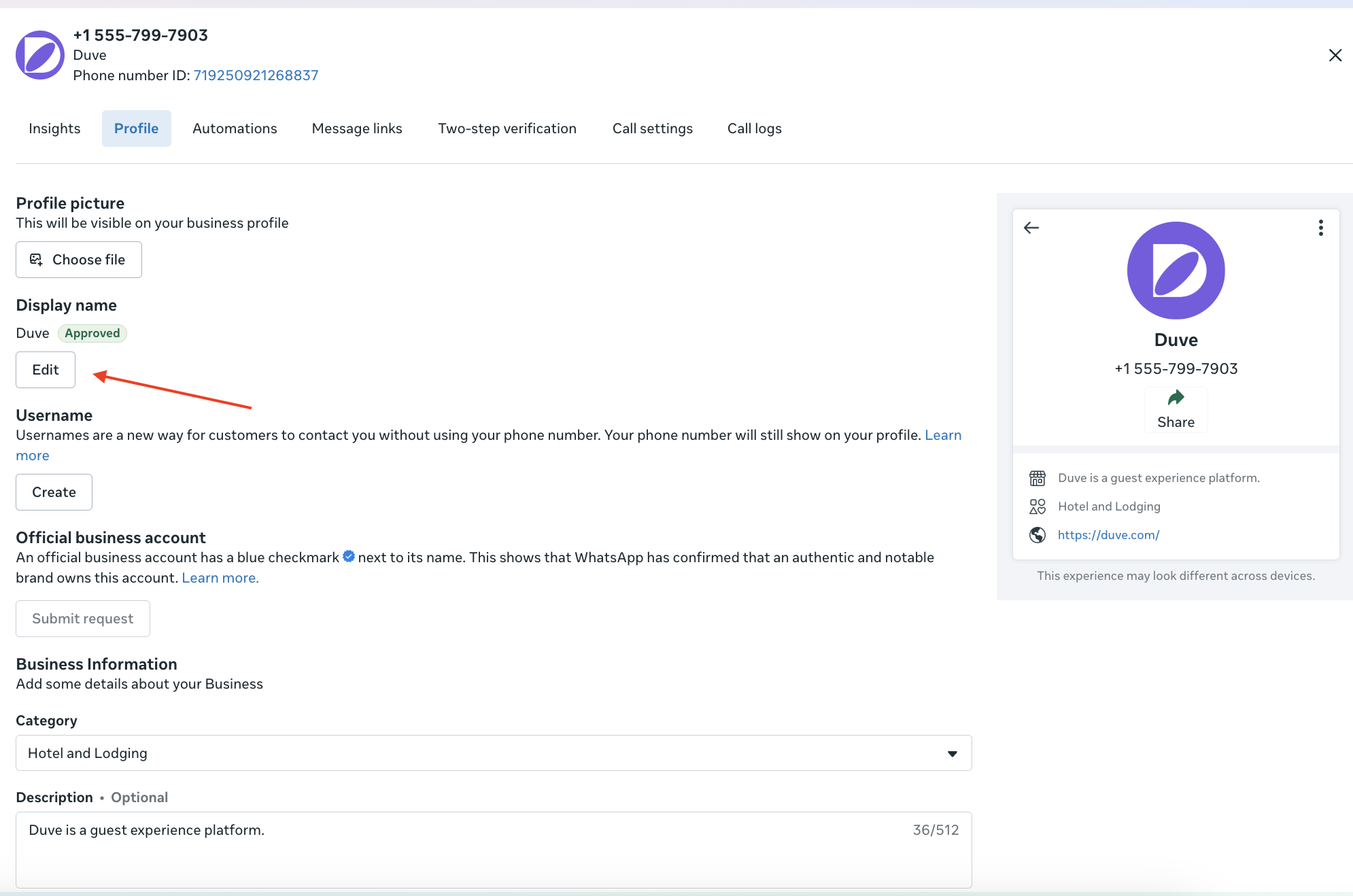Switch to the Insights tab
Image resolution: width=1353 pixels, height=896 pixels.
54,128
